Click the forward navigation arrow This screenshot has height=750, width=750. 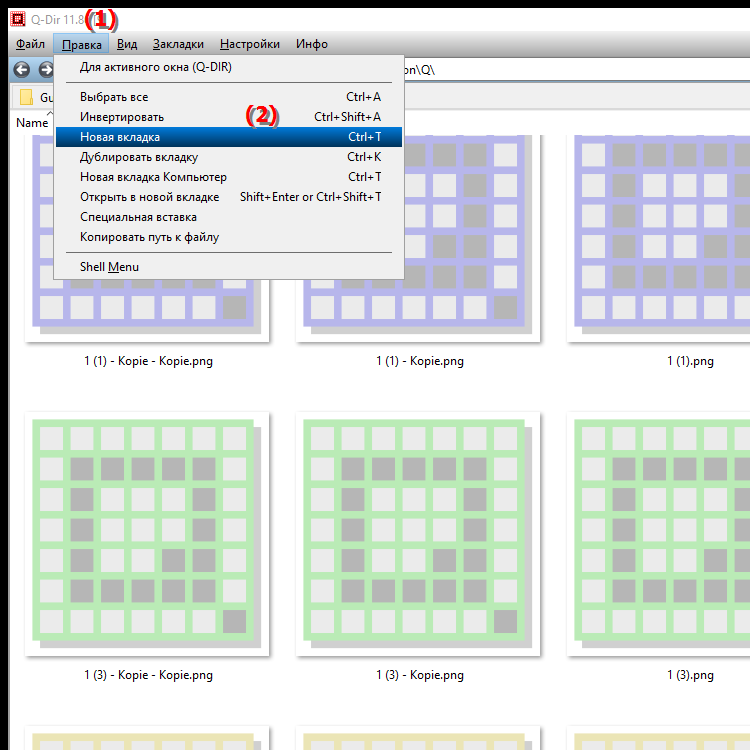point(45,70)
